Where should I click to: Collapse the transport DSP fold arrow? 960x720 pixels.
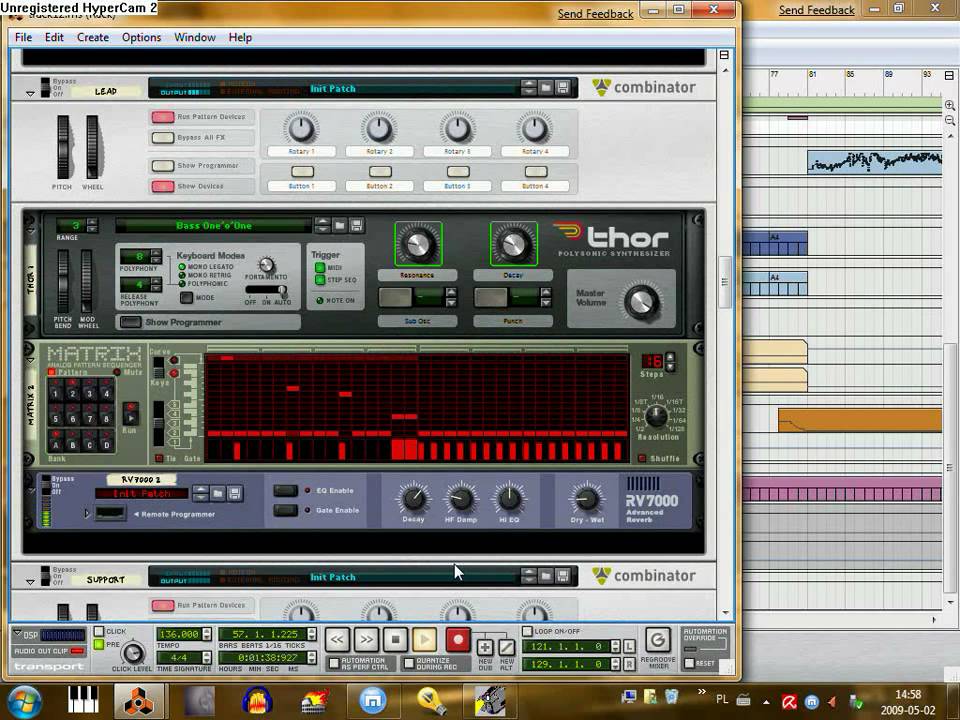click(17, 634)
